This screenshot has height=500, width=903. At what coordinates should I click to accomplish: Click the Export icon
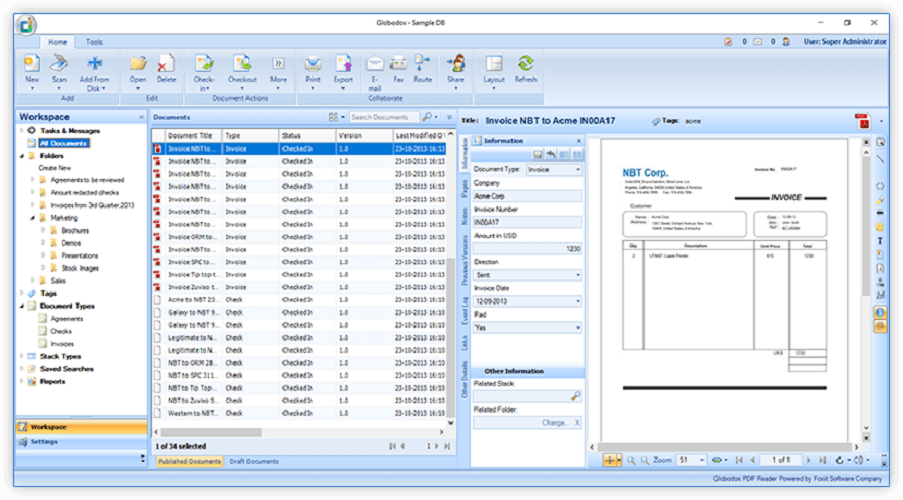[x=343, y=63]
